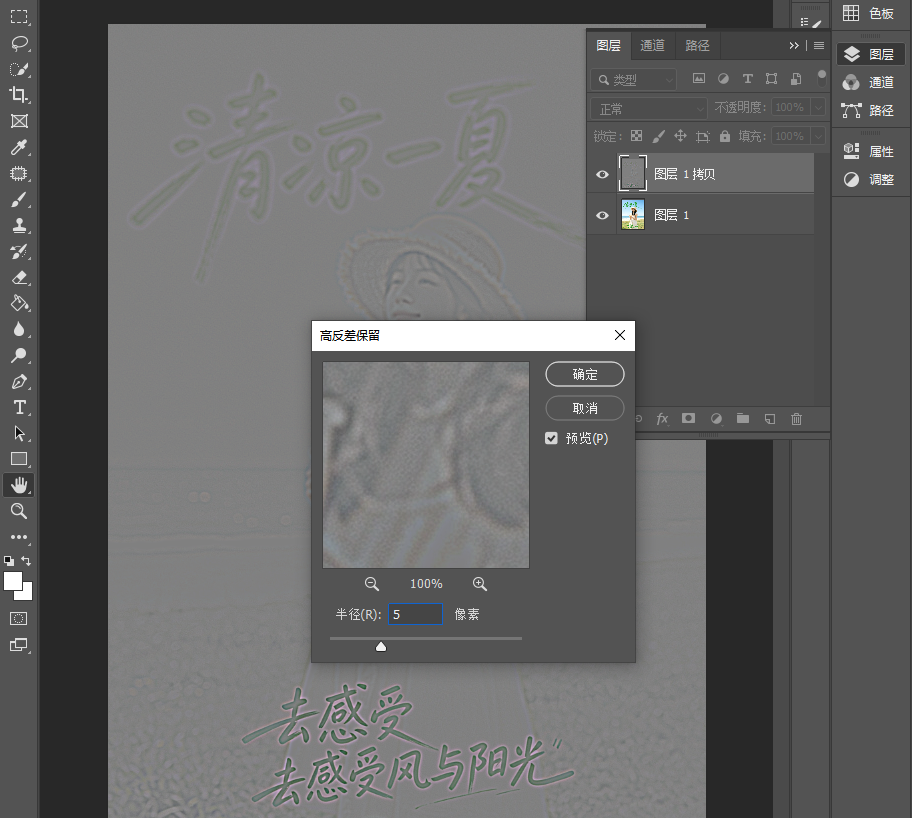Choose the Eraser tool
Viewport: 912px width, 818px height.
tap(19, 278)
